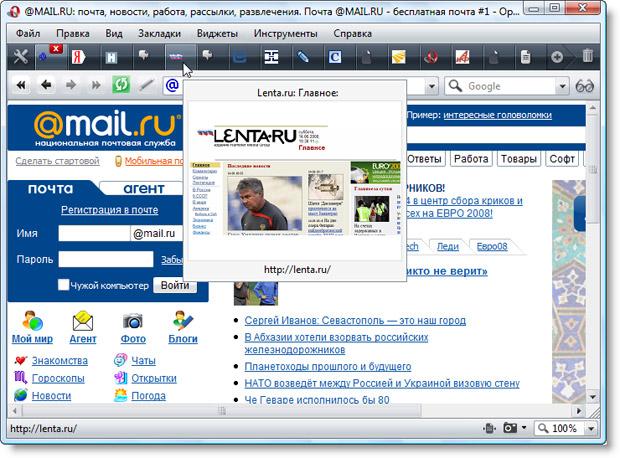Open the Вид menu
Screen dimensions: 620x458
114,34
